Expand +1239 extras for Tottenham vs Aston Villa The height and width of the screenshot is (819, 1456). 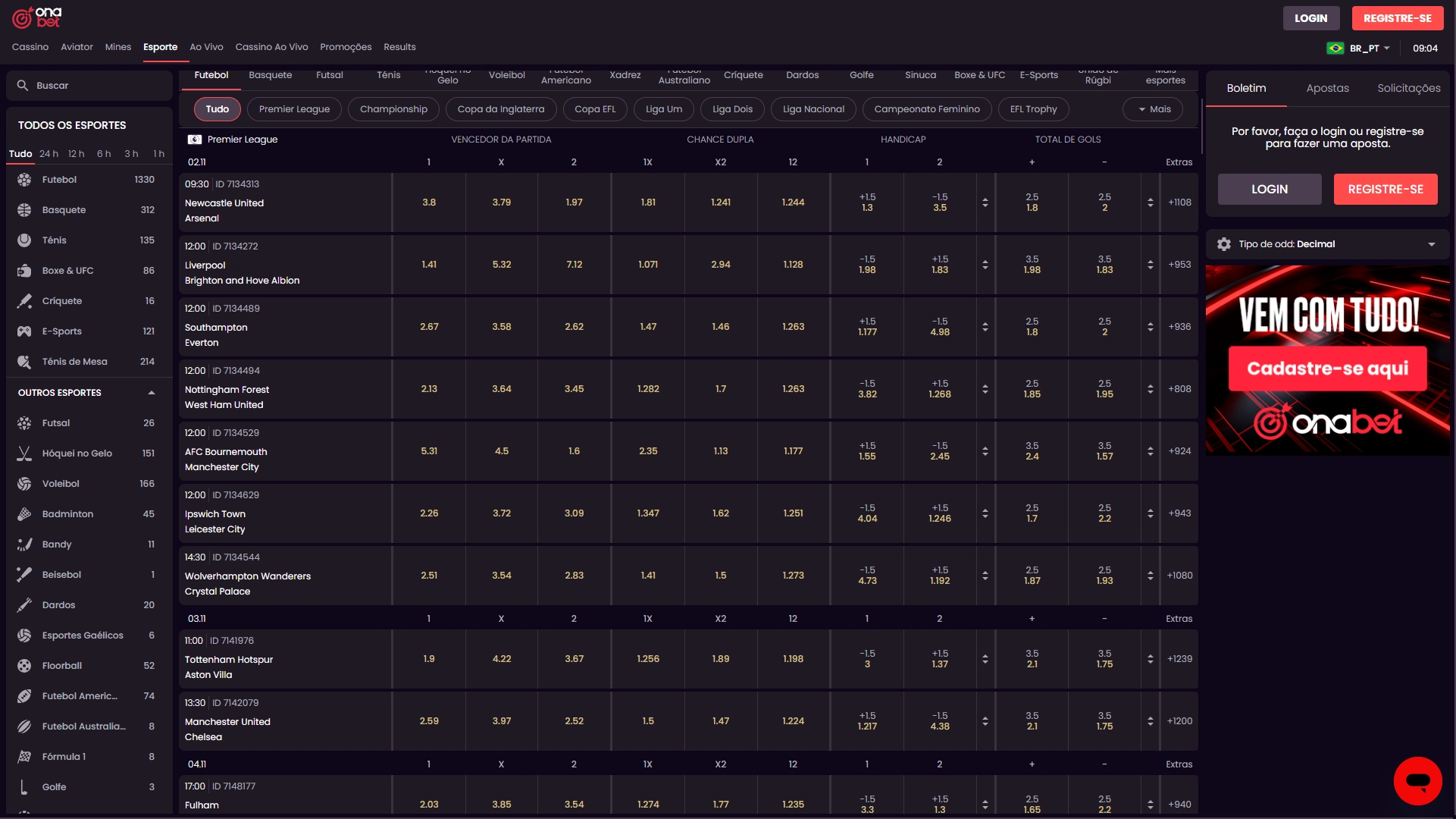(1179, 659)
